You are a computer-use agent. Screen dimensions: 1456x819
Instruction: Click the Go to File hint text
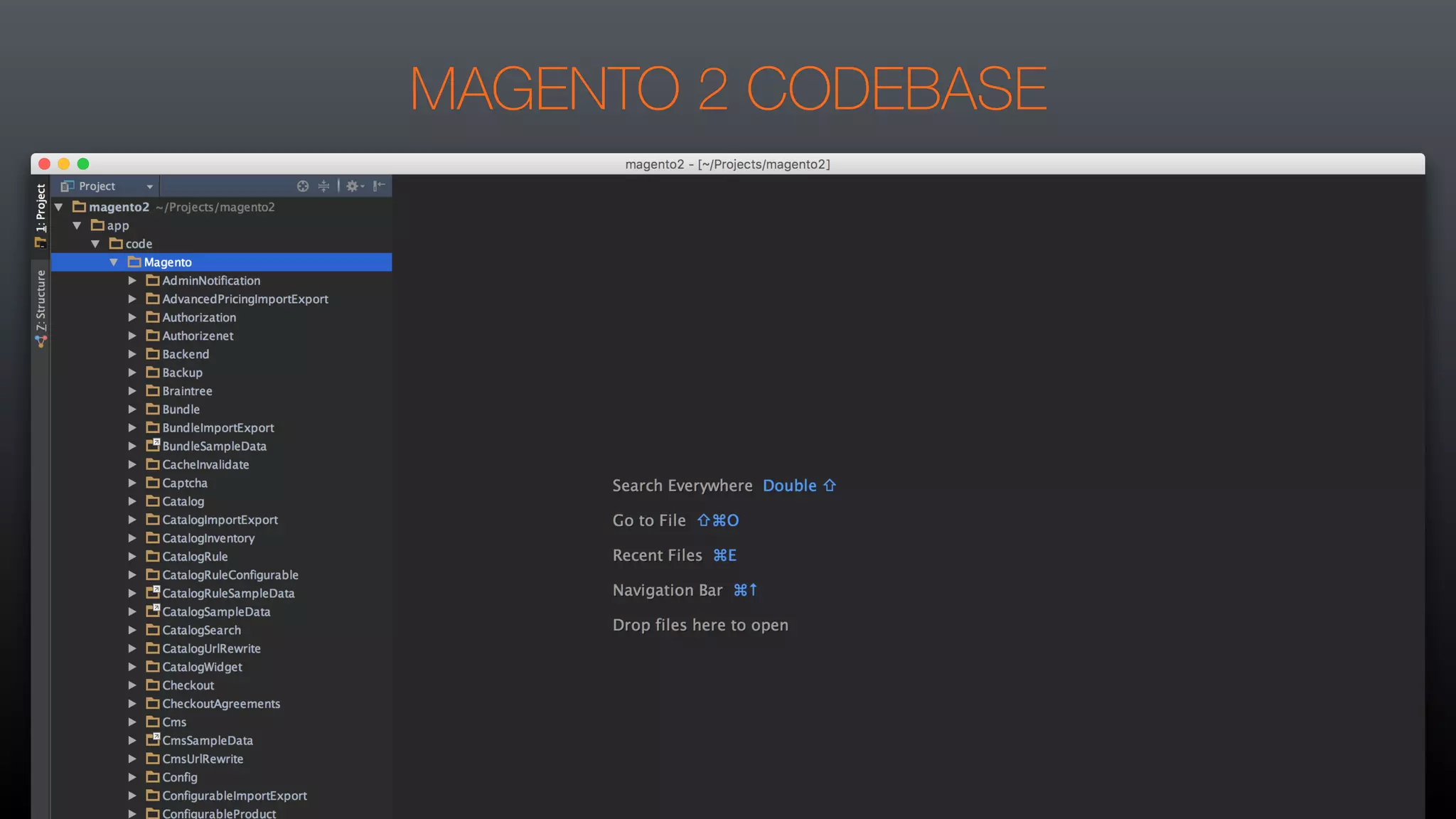[x=649, y=520]
